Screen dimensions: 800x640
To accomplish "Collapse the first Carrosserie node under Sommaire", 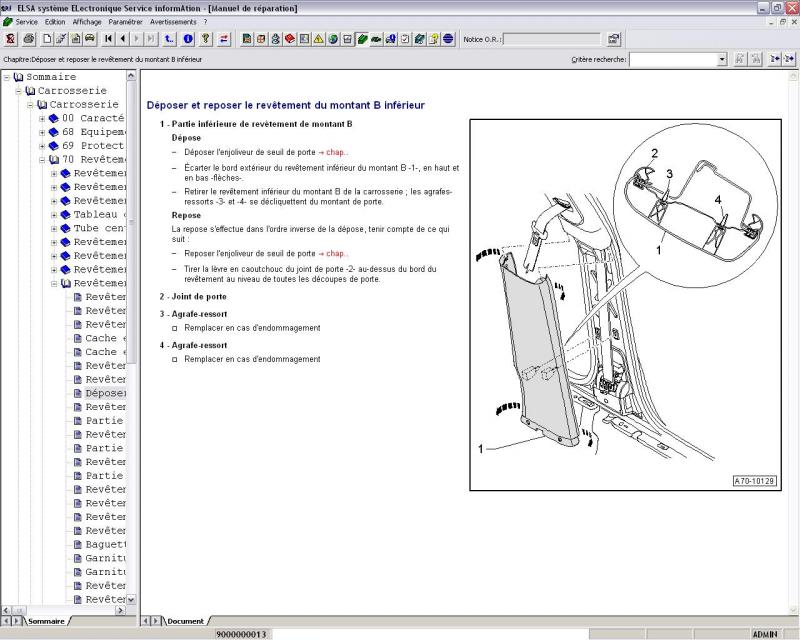I will click(x=19, y=91).
